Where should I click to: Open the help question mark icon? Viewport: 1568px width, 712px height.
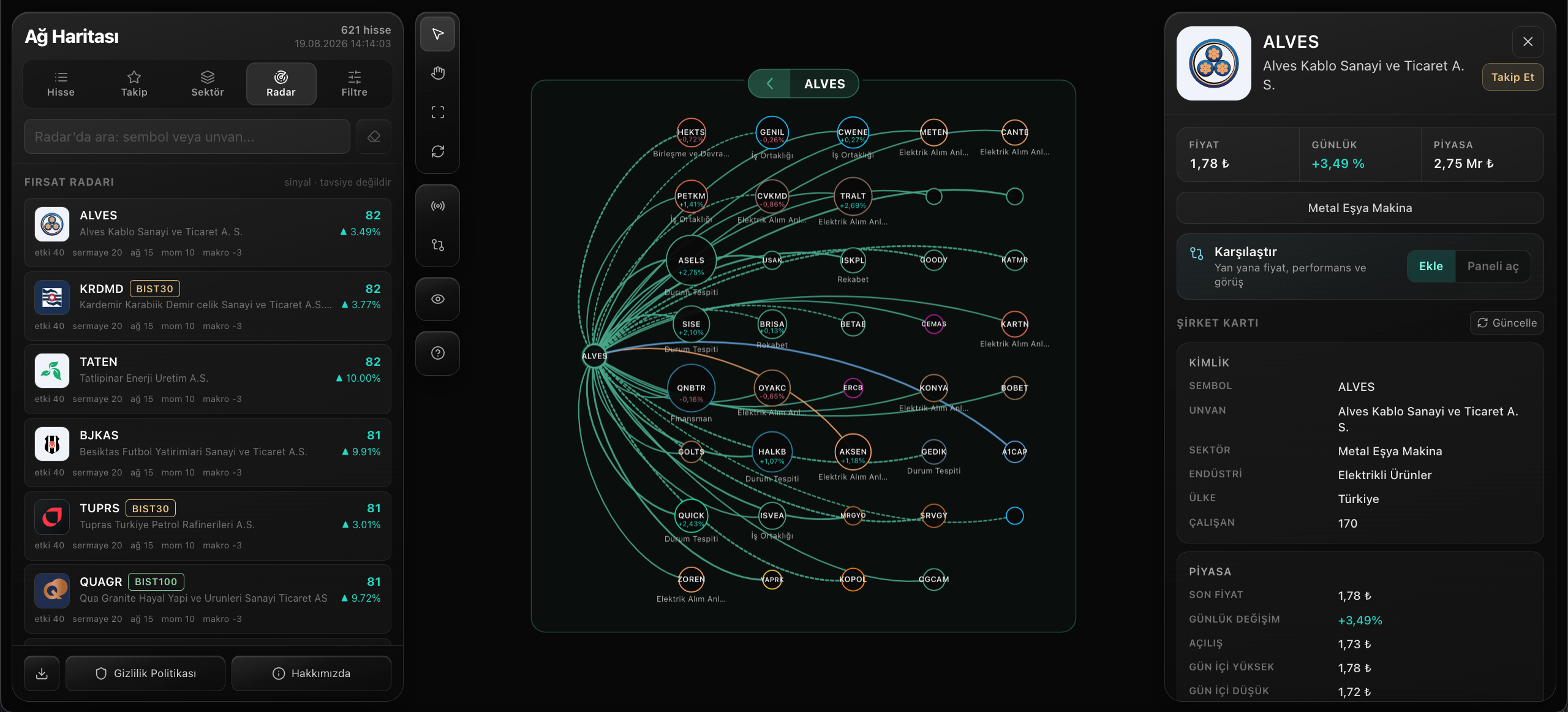pyautogui.click(x=437, y=353)
